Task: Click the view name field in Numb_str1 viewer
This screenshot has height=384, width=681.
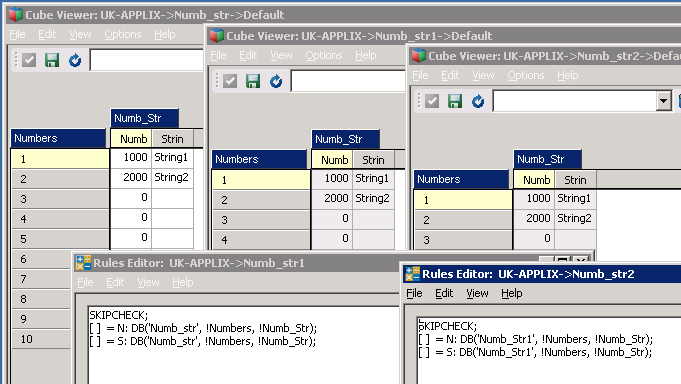Action: pos(348,81)
